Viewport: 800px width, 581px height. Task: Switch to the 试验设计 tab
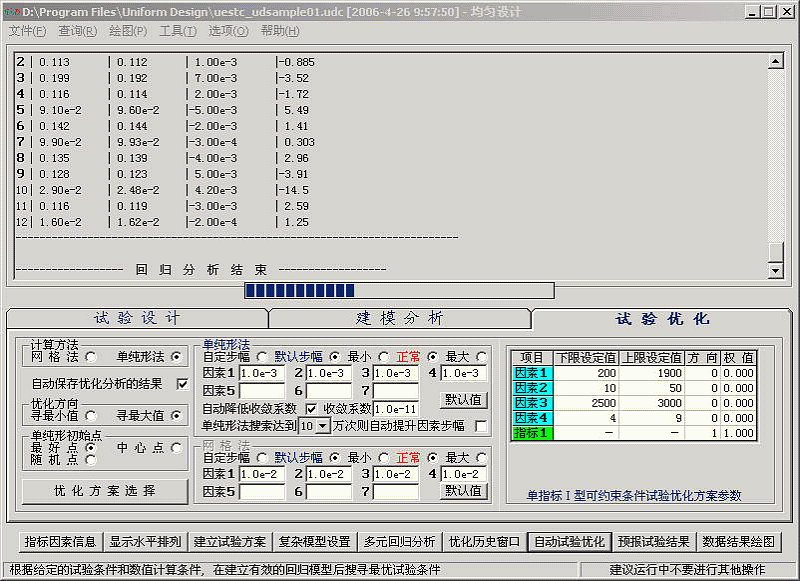(x=137, y=318)
